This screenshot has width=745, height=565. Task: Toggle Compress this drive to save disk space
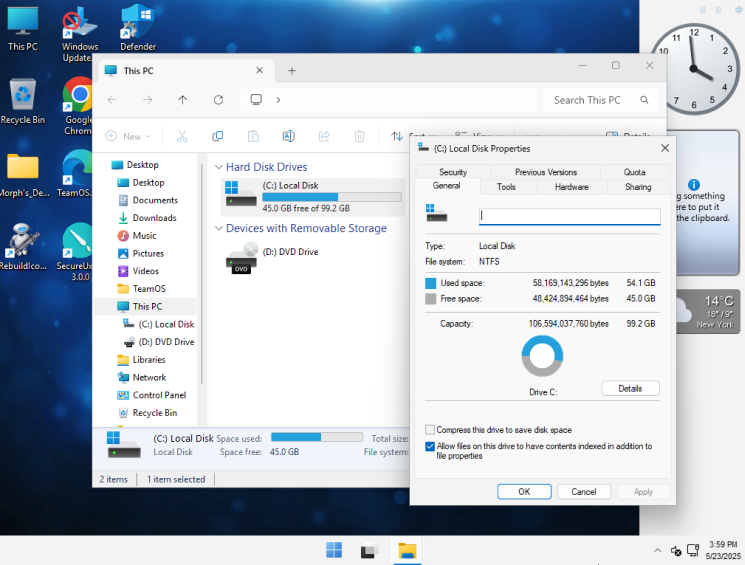click(430, 430)
